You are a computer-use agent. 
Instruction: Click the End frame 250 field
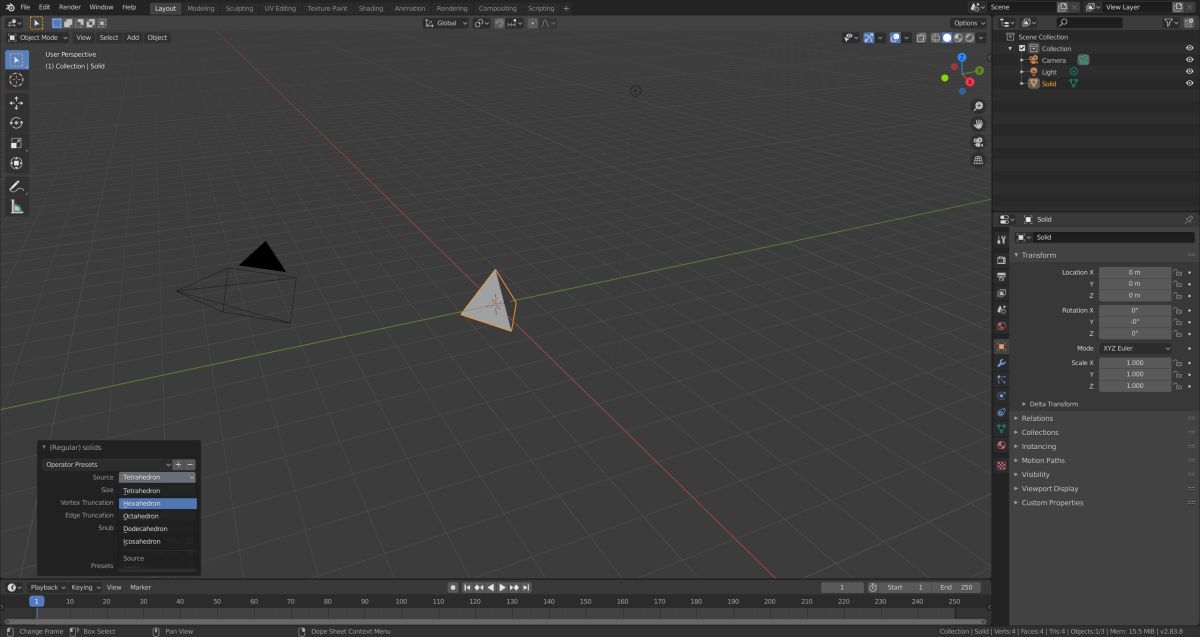coord(957,587)
